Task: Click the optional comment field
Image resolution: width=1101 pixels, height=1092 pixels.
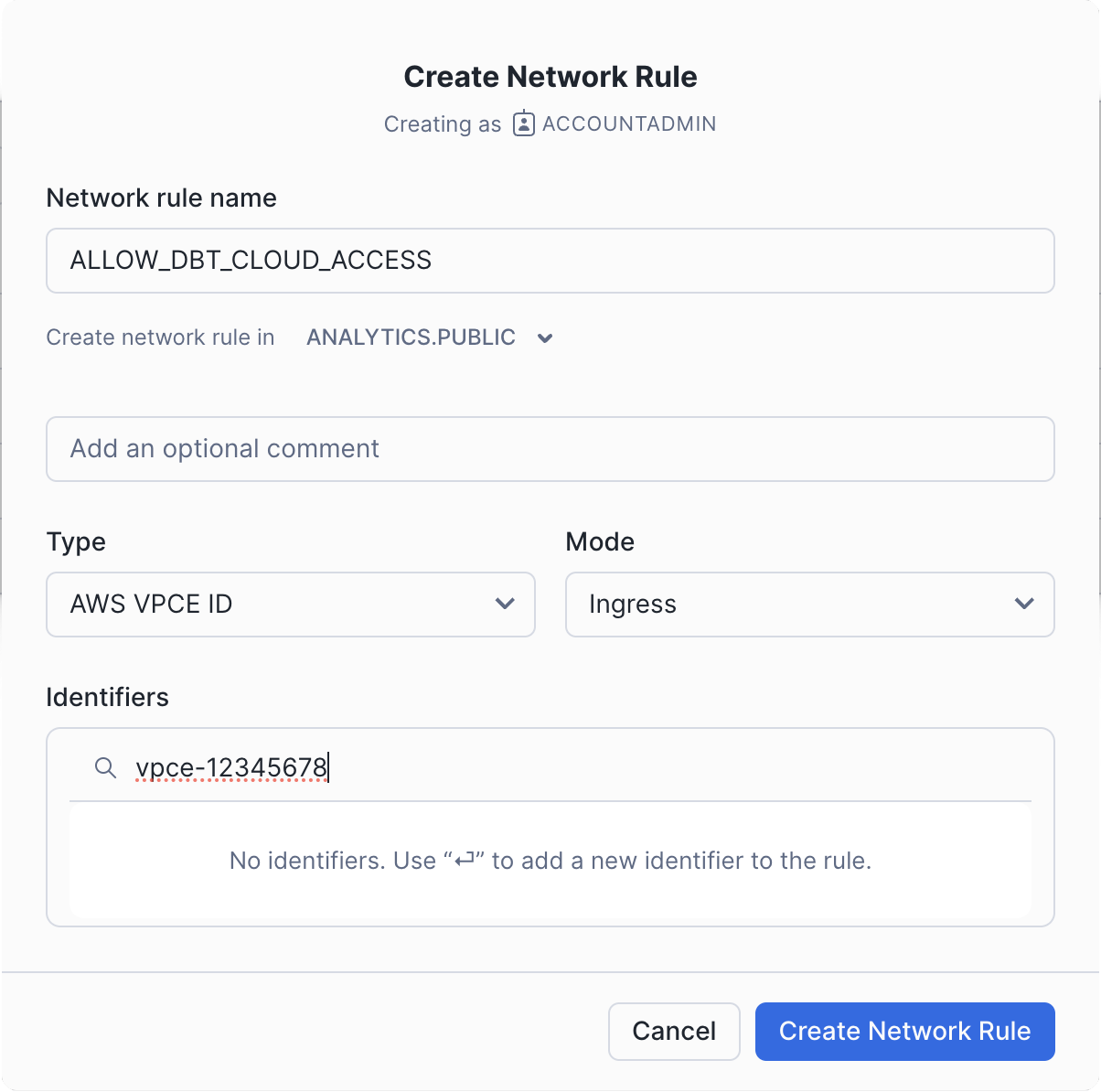Action: pos(550,449)
